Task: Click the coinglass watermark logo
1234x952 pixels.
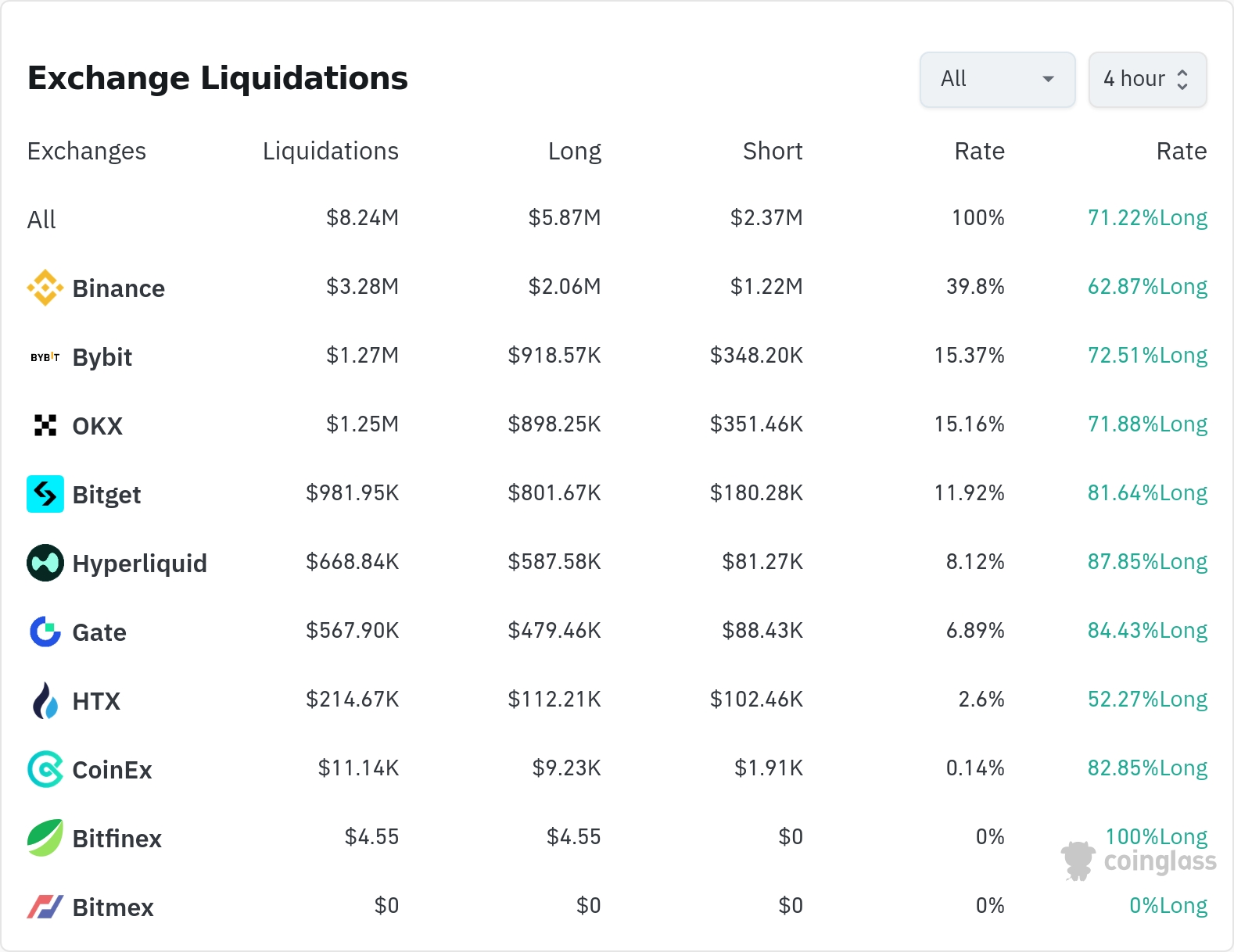Action: coord(1139,861)
